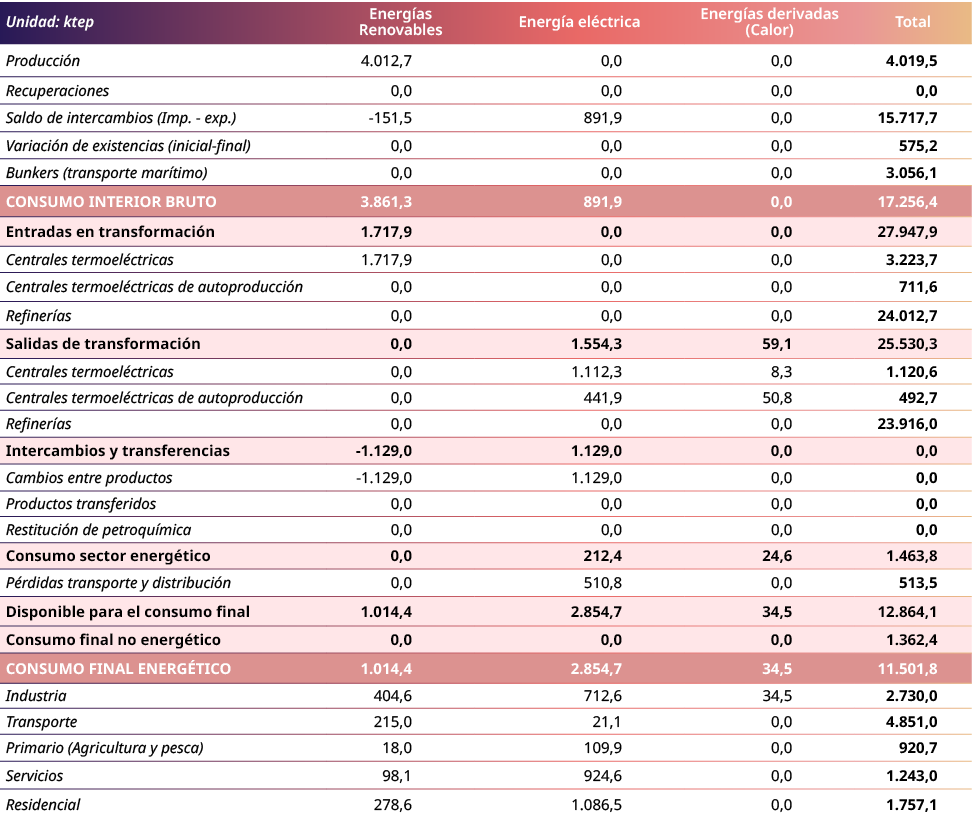The height and width of the screenshot is (831, 972).
Task: Click the 'Restitución de petroquímica' row label
Action: [98, 530]
